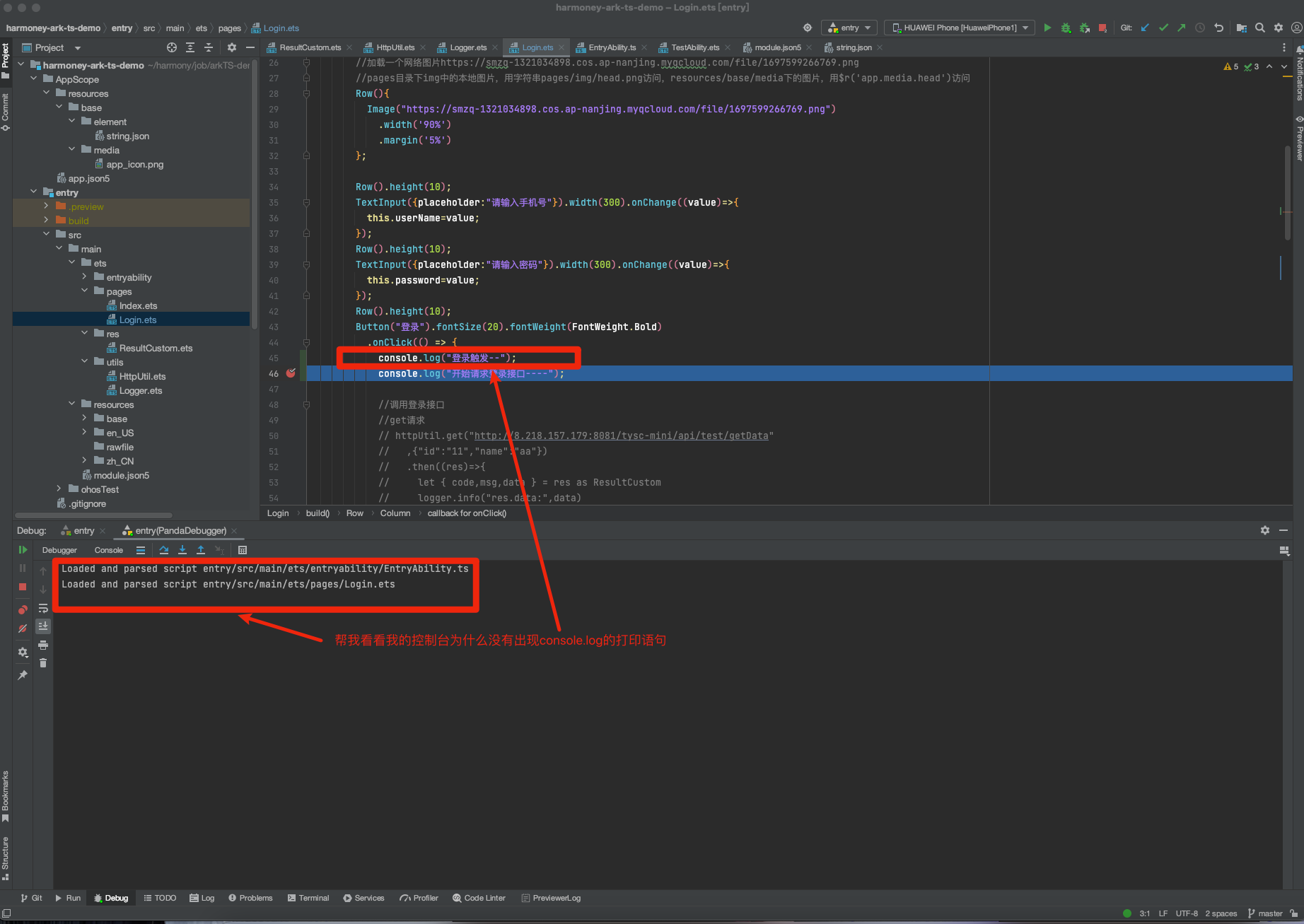Toggle the Commit tool window
The width and height of the screenshot is (1304, 924).
[5, 112]
